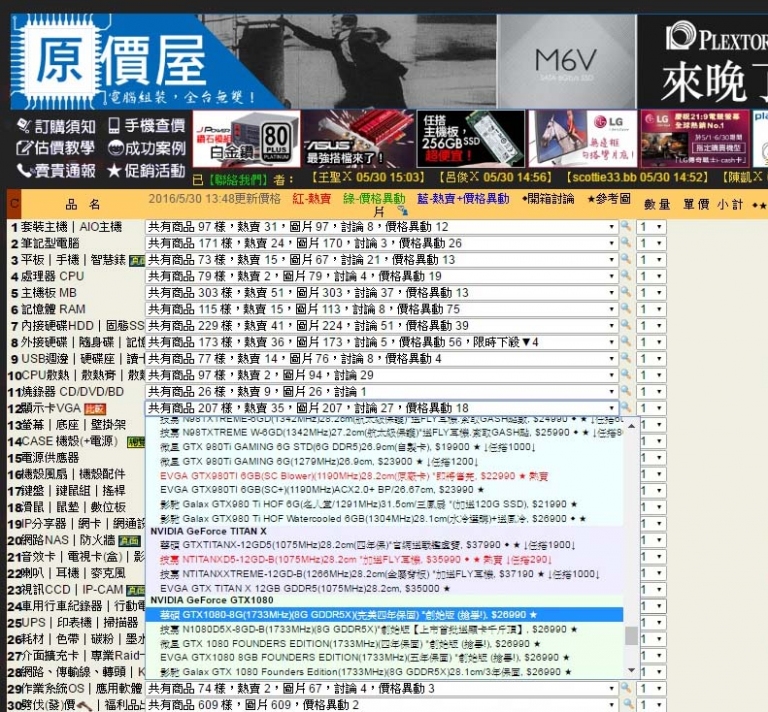Click magnifier icon for 套裝主機 row

click(x=625, y=226)
